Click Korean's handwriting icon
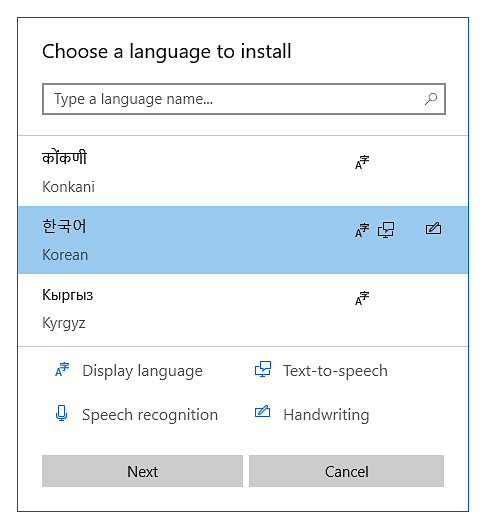Image resolution: width=484 pixels, height=528 pixels. 433,228
